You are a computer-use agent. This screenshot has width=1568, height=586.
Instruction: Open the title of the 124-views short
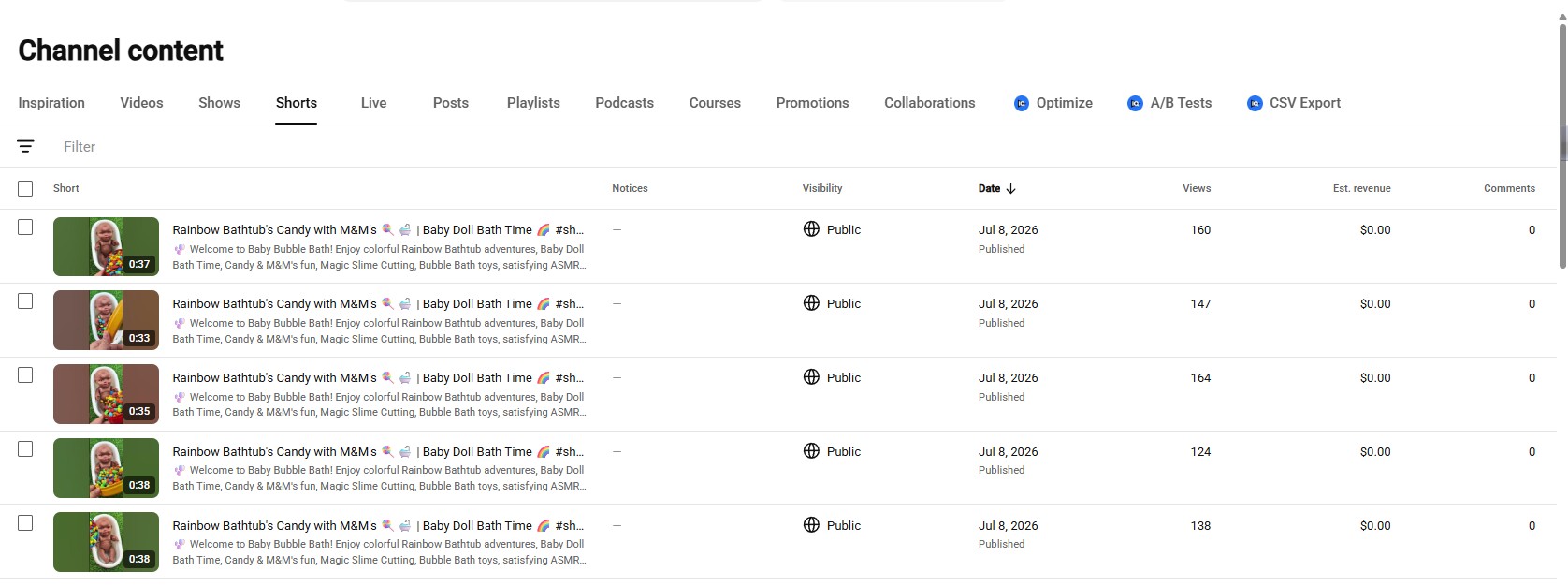pyautogui.click(x=378, y=451)
